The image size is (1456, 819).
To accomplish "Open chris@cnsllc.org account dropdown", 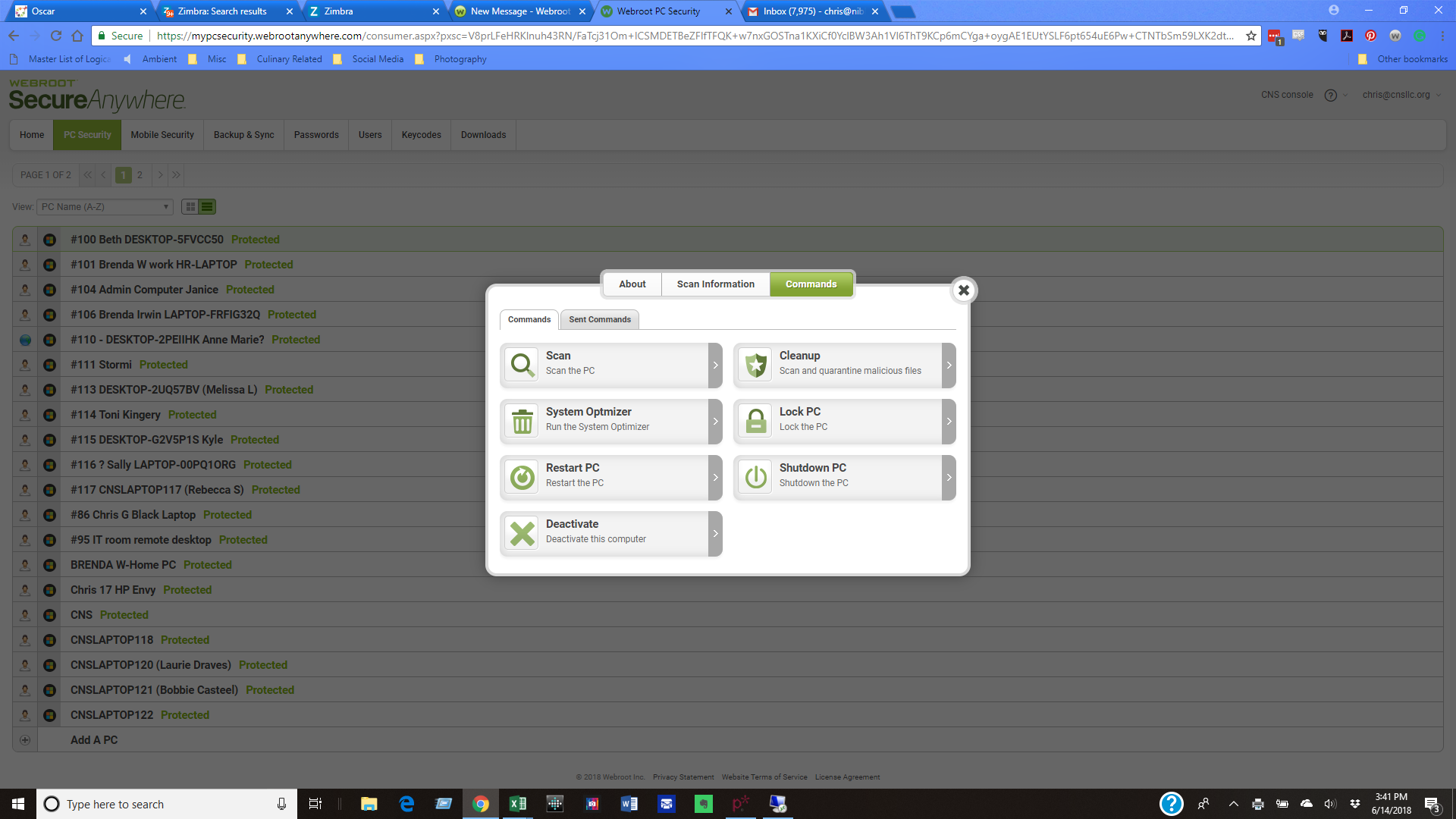I will 1401,95.
